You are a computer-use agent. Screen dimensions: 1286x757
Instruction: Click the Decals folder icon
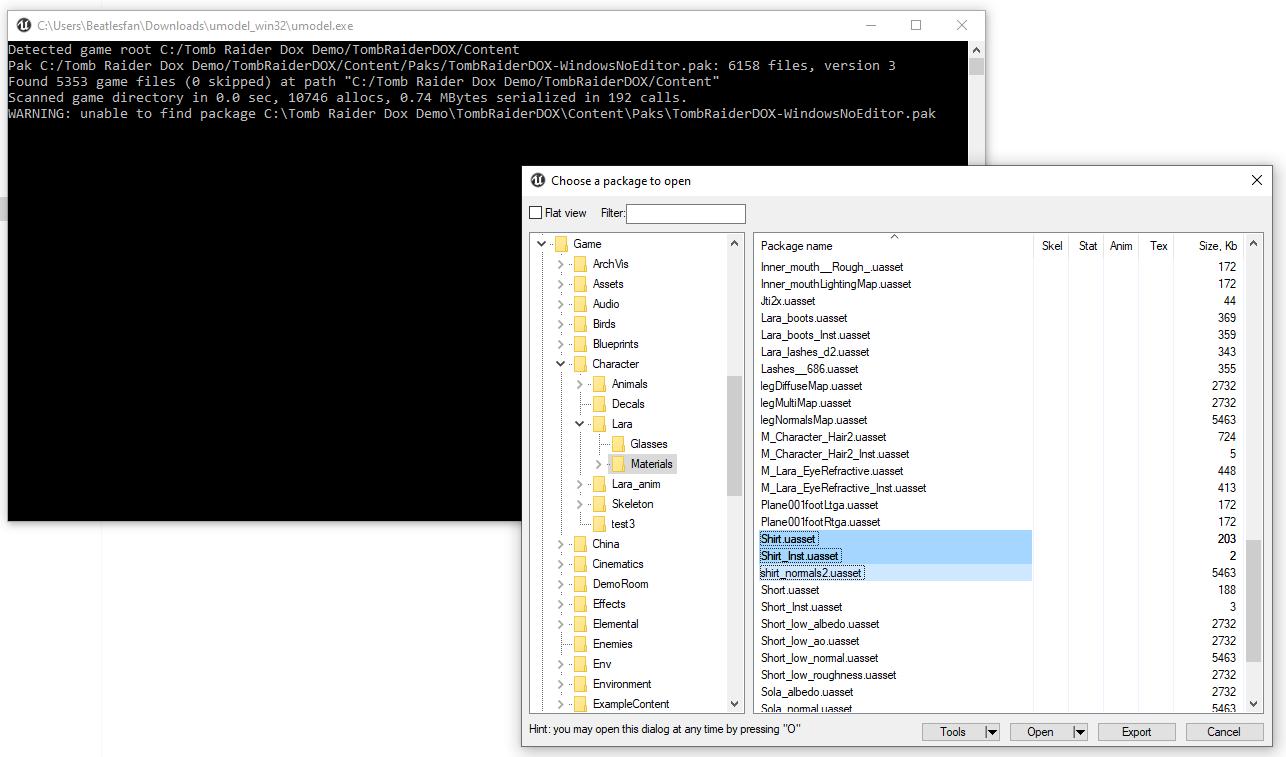(599, 404)
